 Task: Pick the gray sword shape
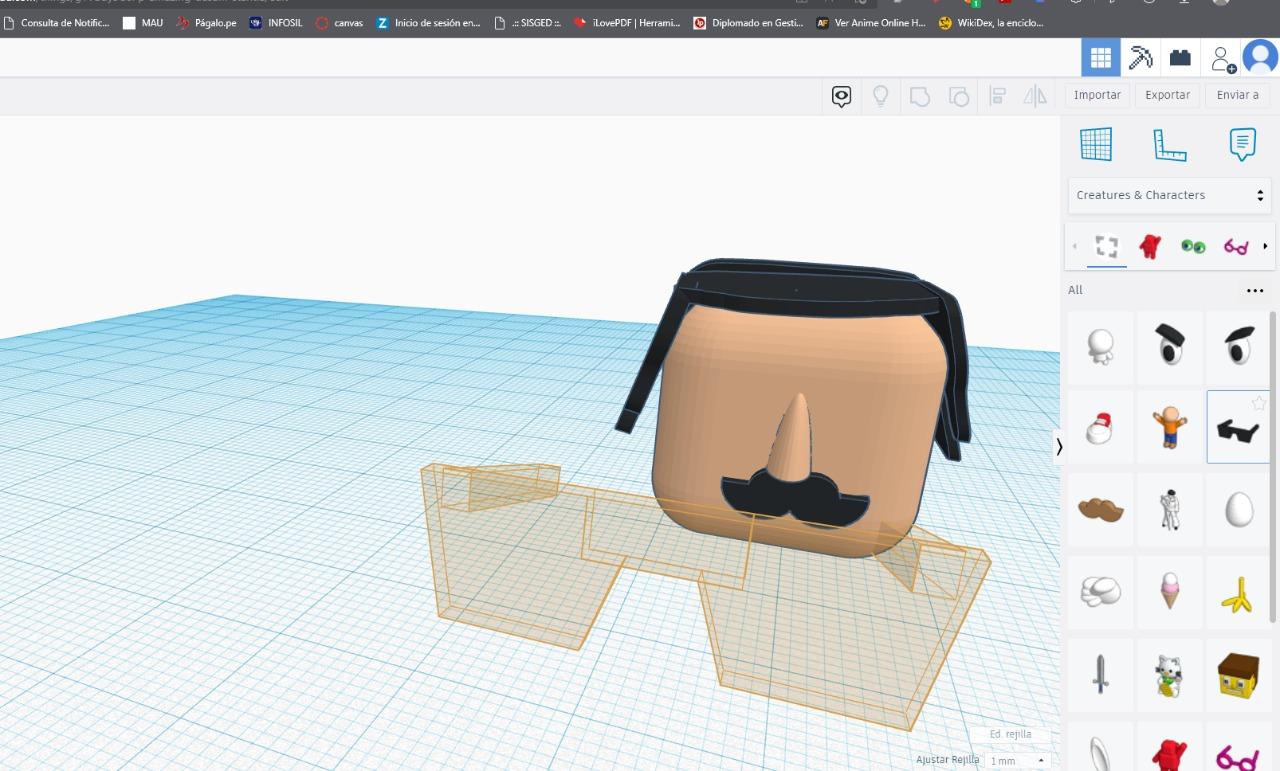coord(1101,675)
